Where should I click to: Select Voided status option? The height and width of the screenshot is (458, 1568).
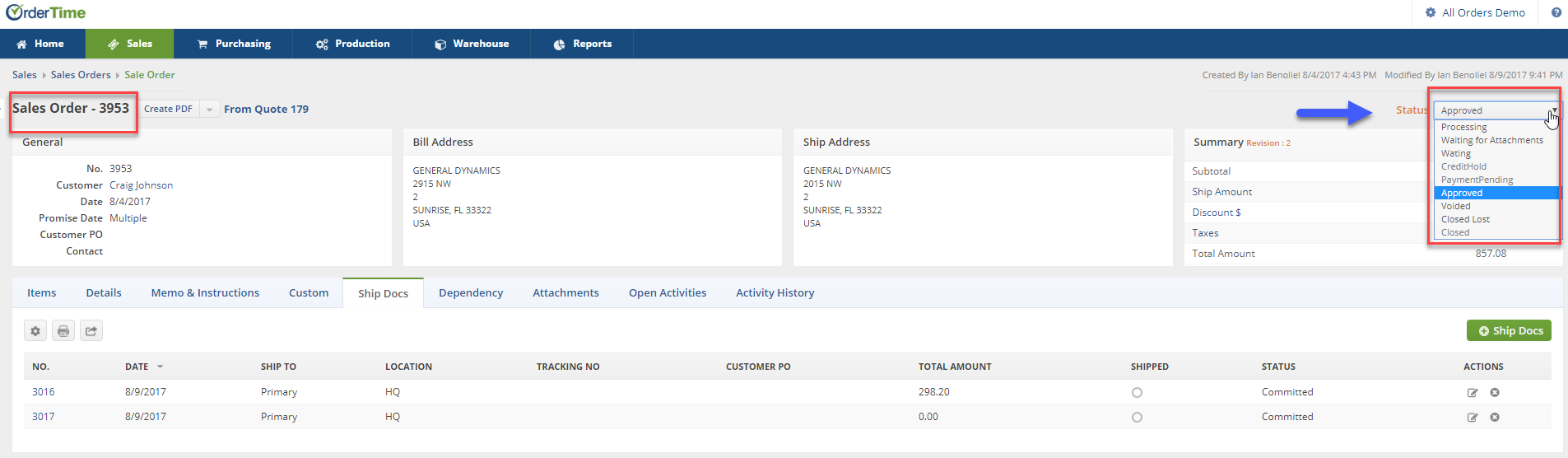1497,206
